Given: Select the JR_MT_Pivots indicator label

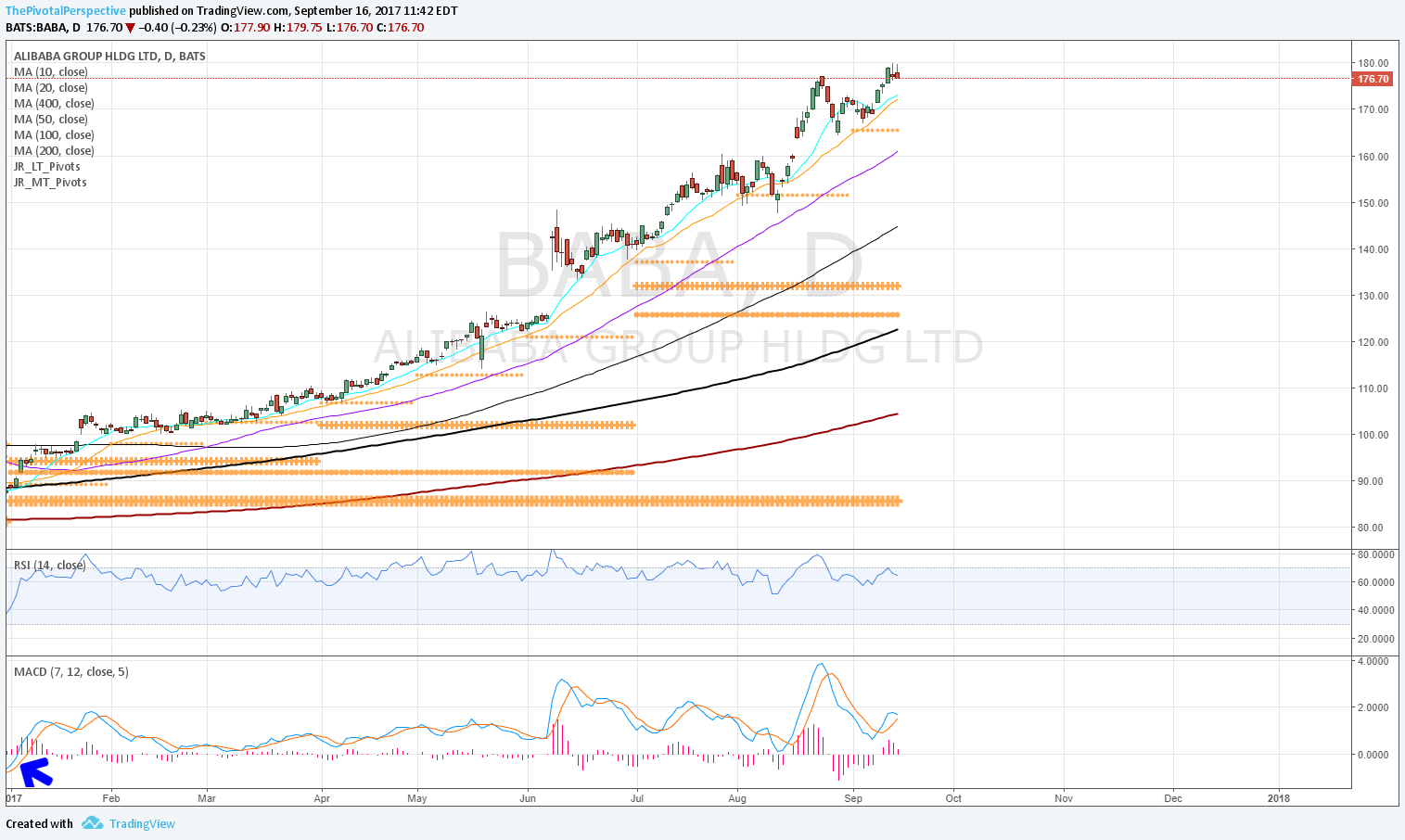Looking at the screenshot, I should (x=50, y=183).
